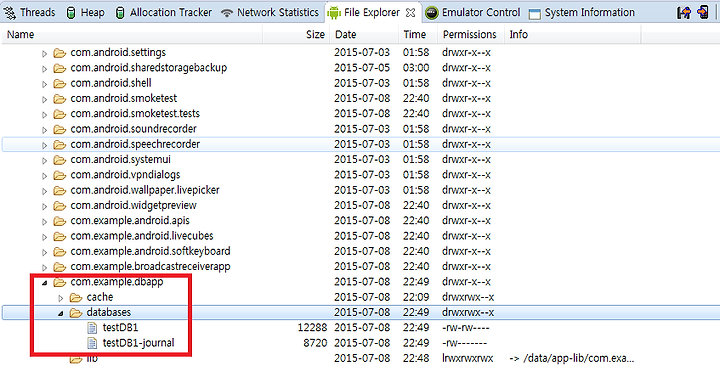Select com.android.sharedstoragebackup row name
This screenshot has height=366, width=720.
(149, 68)
